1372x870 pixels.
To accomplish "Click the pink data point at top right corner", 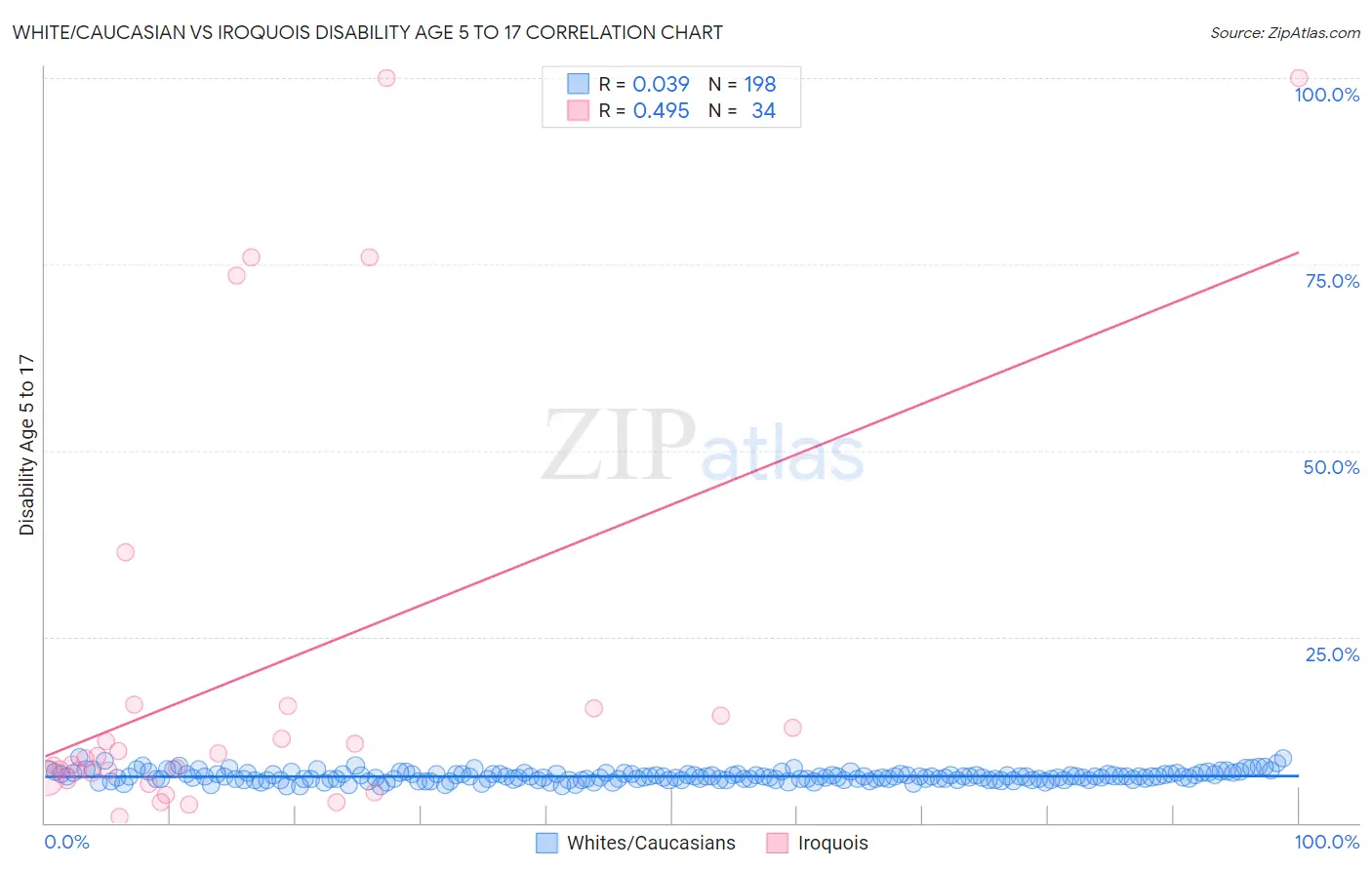I will click(x=1298, y=78).
